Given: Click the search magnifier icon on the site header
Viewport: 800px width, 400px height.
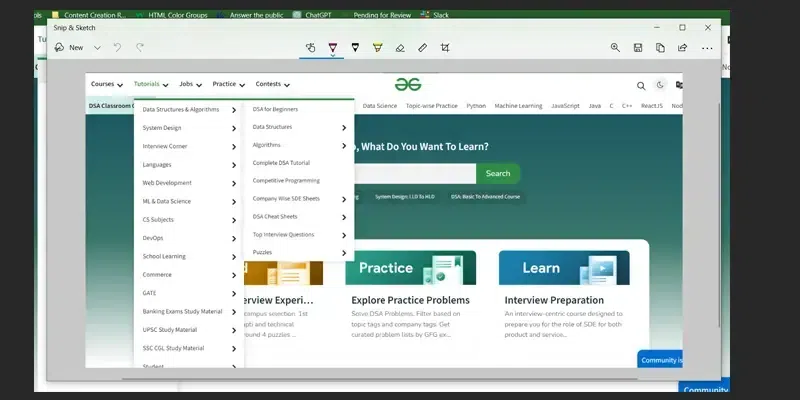Looking at the screenshot, I should (x=641, y=86).
